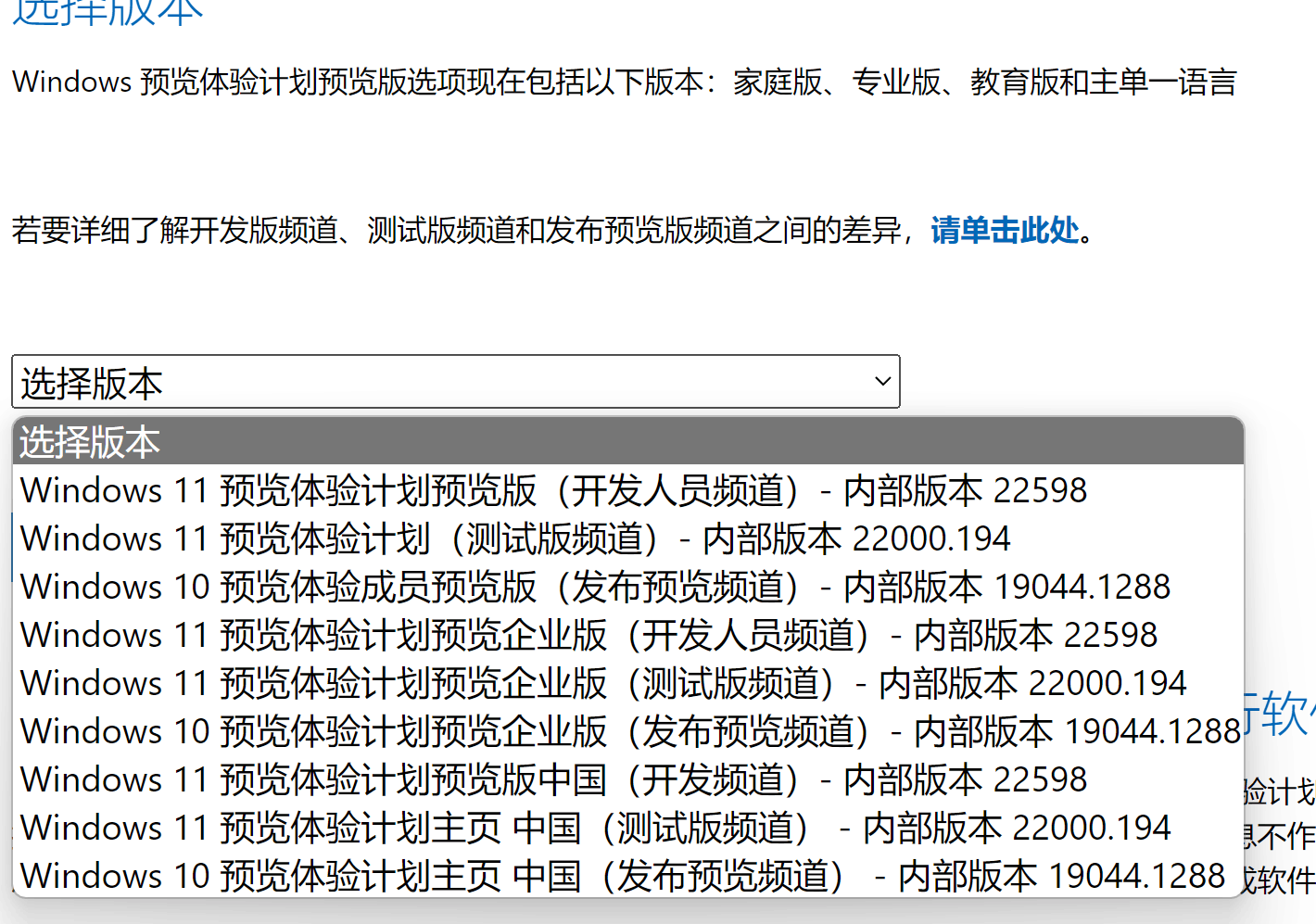Choose Windows 11 预览体验计划预览版 (开发人员频道) 22598
The height and width of the screenshot is (924, 1316).
(627, 490)
